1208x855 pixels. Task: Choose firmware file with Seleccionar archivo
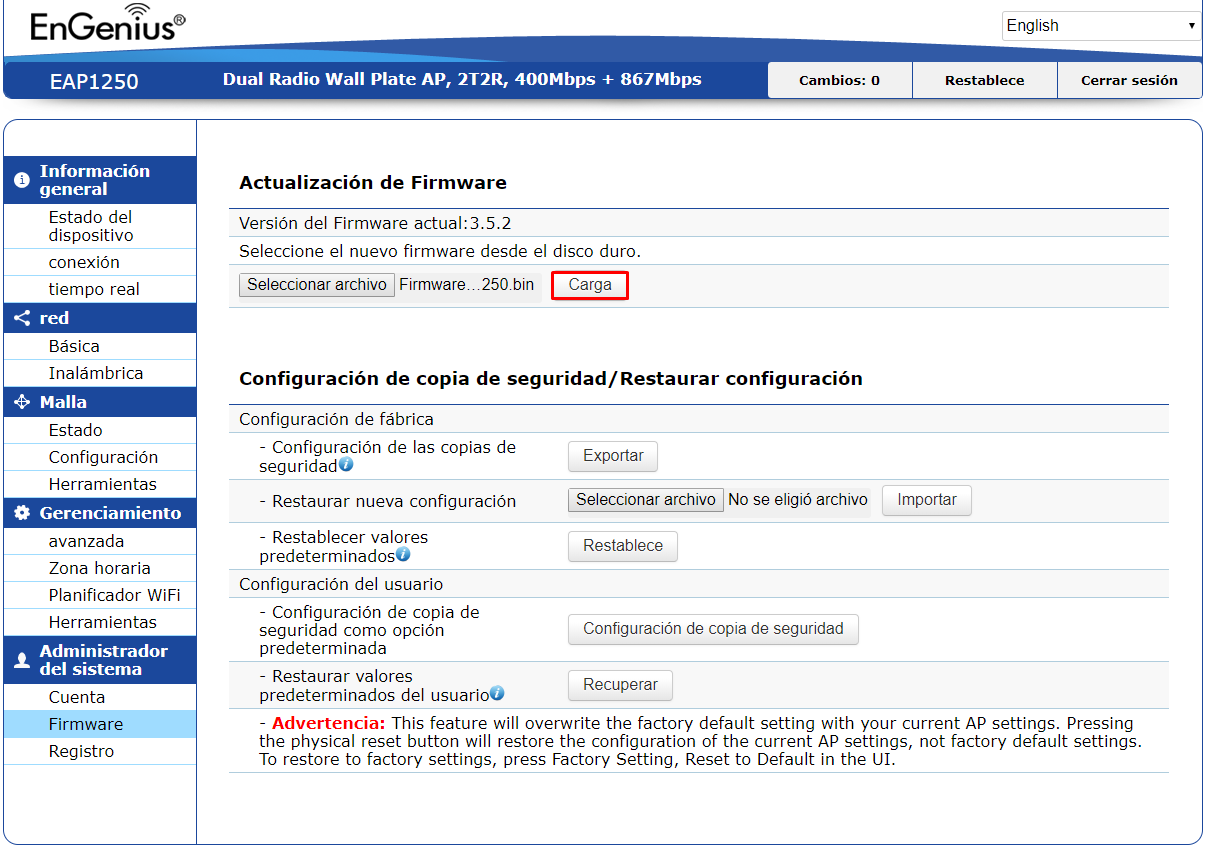tap(317, 285)
